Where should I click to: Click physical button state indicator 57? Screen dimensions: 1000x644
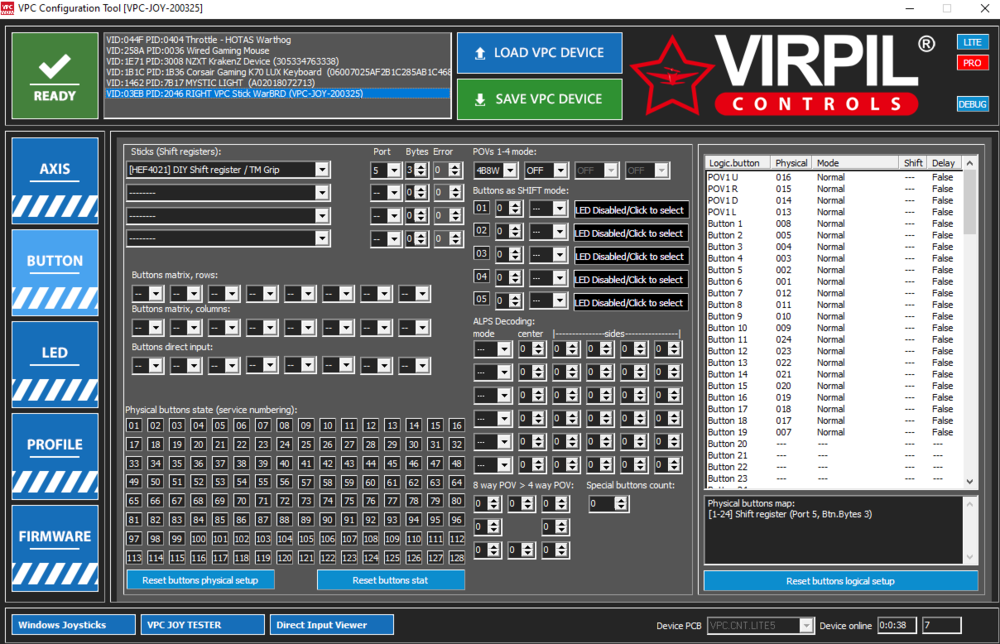click(x=306, y=482)
